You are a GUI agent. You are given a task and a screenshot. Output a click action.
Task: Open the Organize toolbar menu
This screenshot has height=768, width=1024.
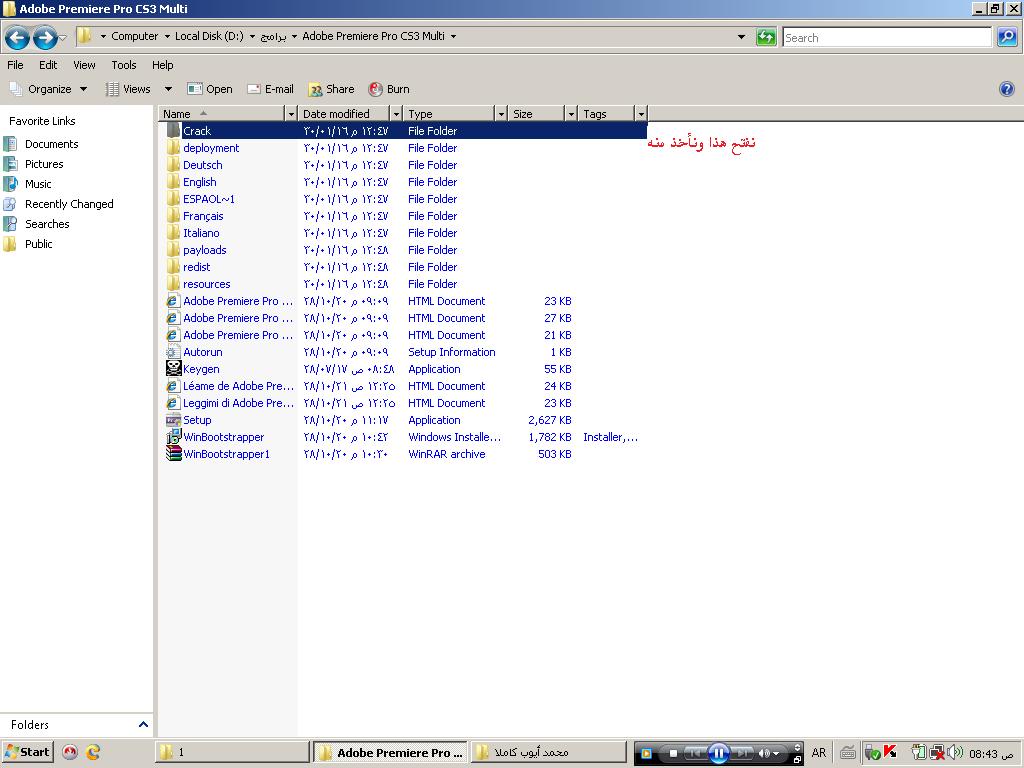[x=48, y=89]
